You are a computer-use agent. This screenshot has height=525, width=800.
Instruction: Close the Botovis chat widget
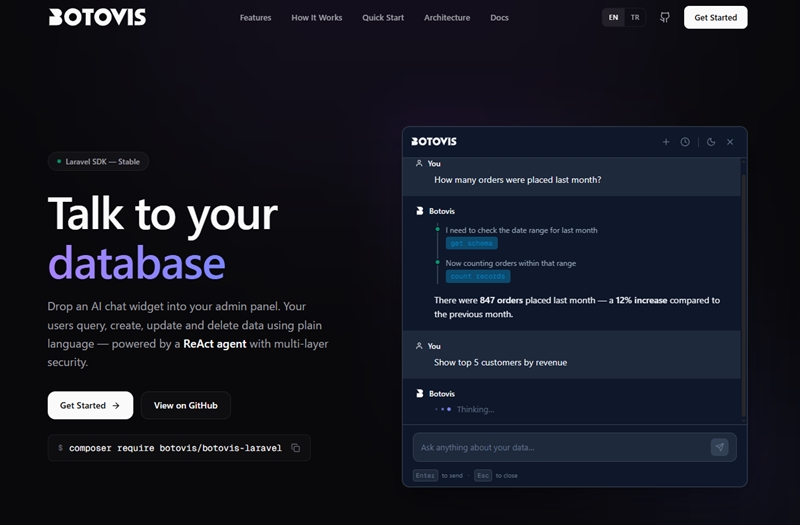click(730, 142)
